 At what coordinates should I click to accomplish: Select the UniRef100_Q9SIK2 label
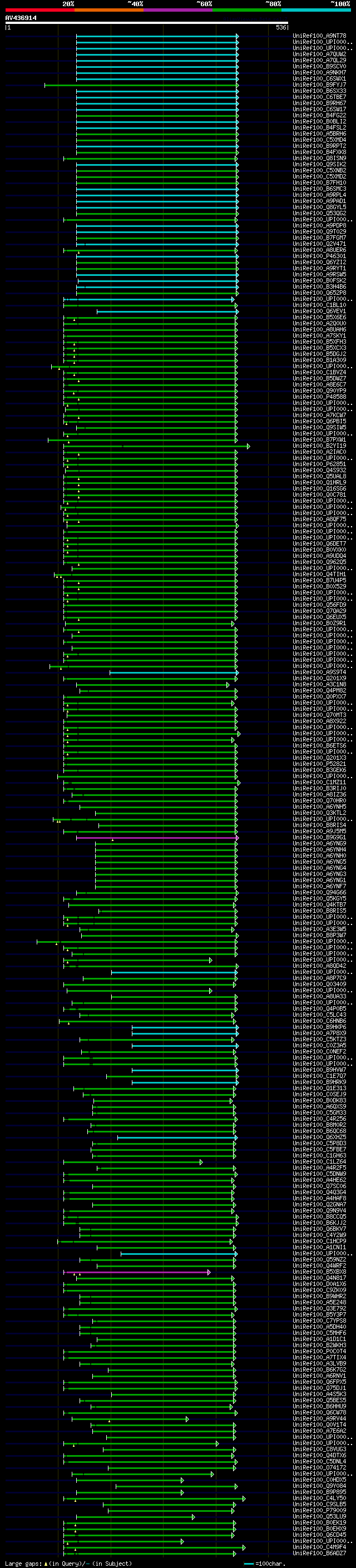click(x=319, y=164)
